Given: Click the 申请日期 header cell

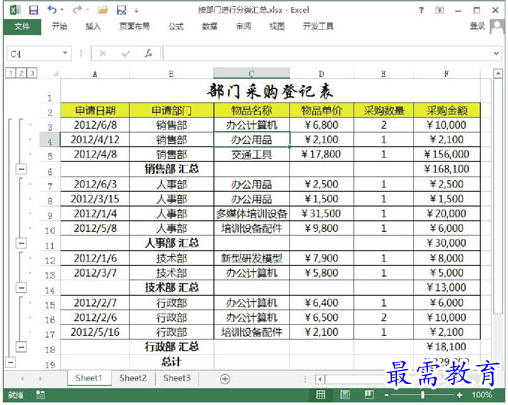Looking at the screenshot, I should pyautogui.click(x=95, y=110).
